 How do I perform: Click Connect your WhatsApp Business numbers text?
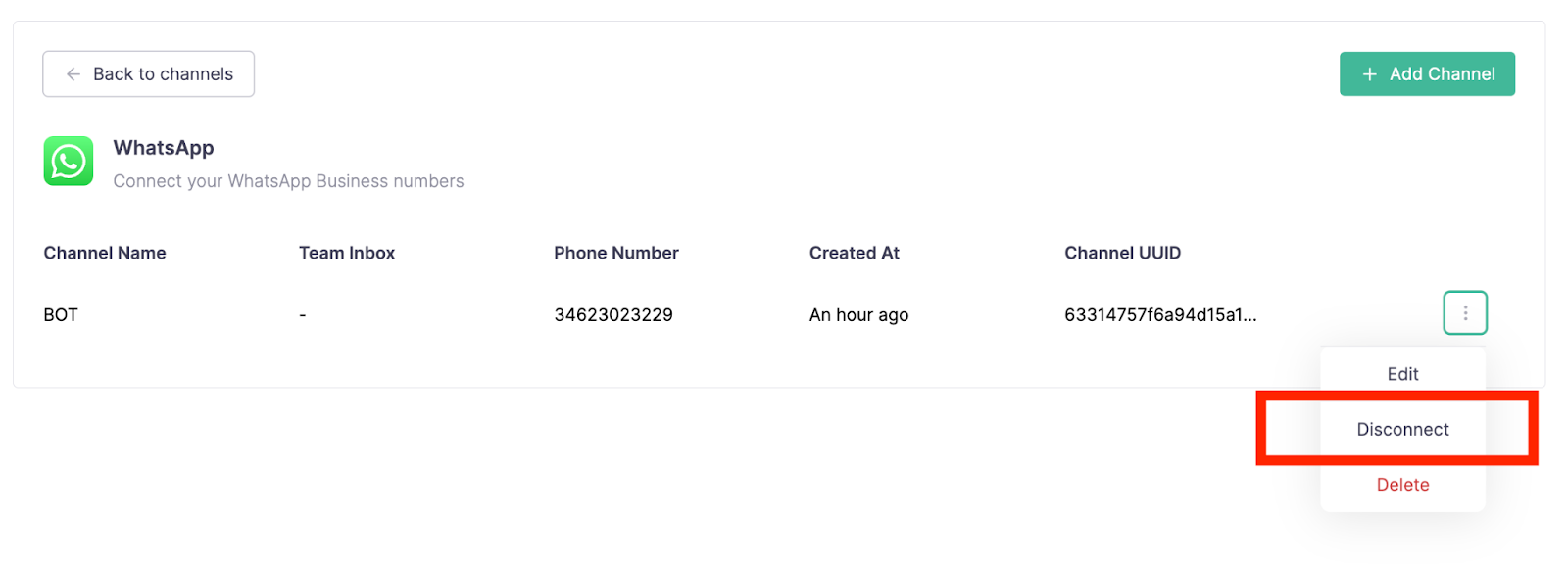click(x=288, y=181)
